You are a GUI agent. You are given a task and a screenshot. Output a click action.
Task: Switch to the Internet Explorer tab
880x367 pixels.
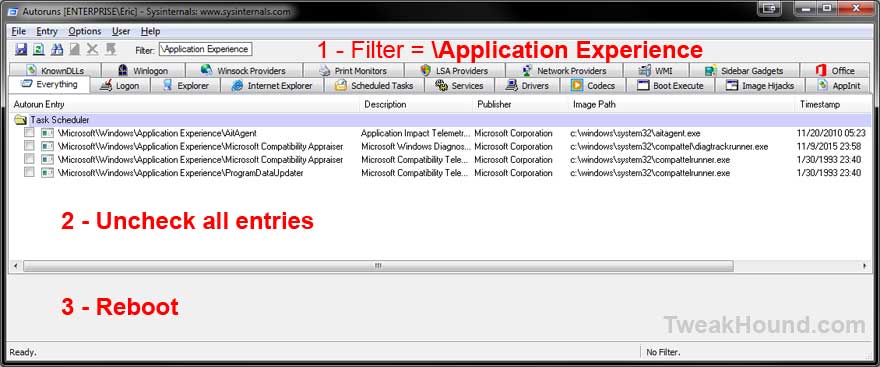272,86
